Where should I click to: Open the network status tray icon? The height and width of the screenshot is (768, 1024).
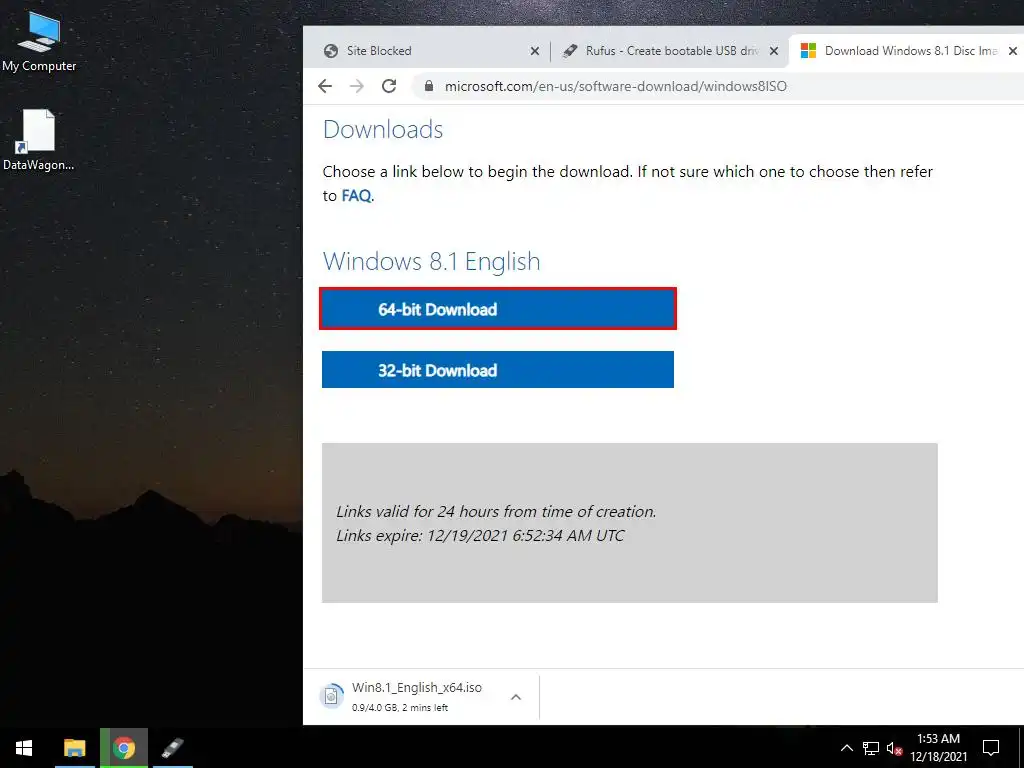click(x=871, y=748)
